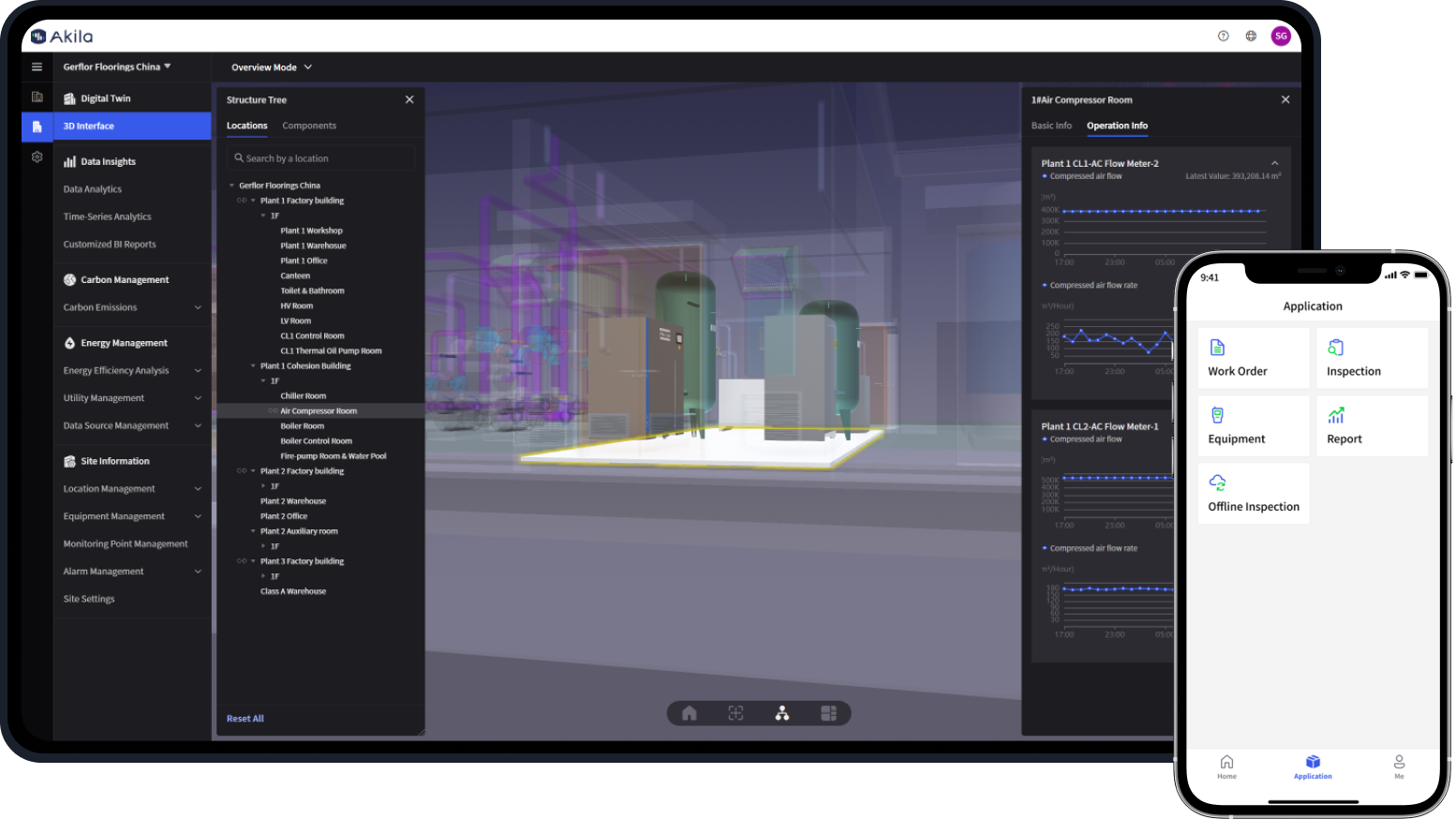Open Customized BI Reports

click(110, 245)
